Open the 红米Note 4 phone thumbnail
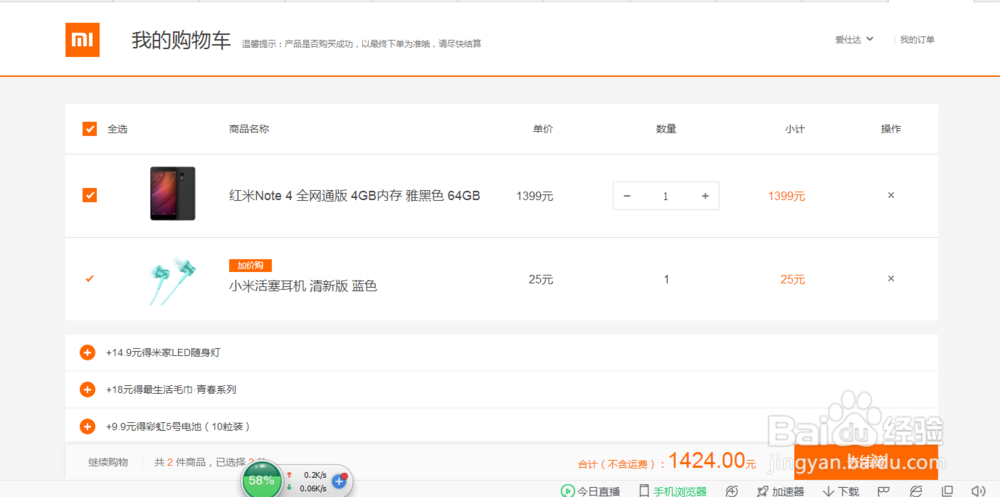This screenshot has height=497, width=1000. point(173,193)
